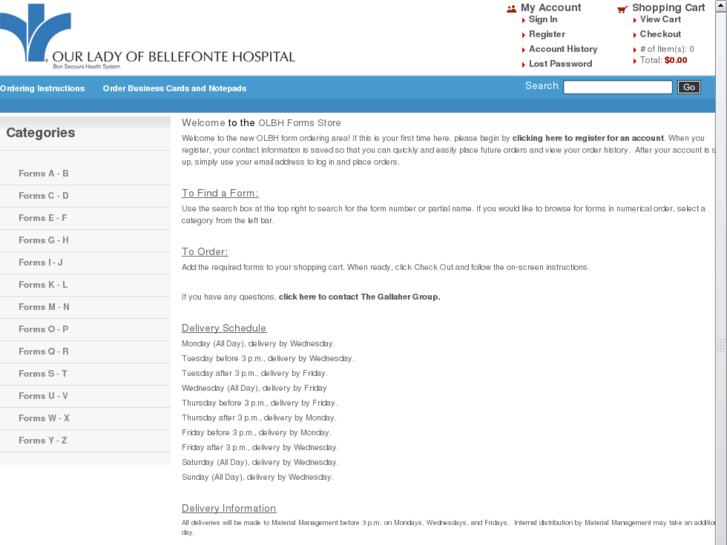The image size is (727, 545).
Task: Select Forms I - J category
Action: [x=40, y=263]
